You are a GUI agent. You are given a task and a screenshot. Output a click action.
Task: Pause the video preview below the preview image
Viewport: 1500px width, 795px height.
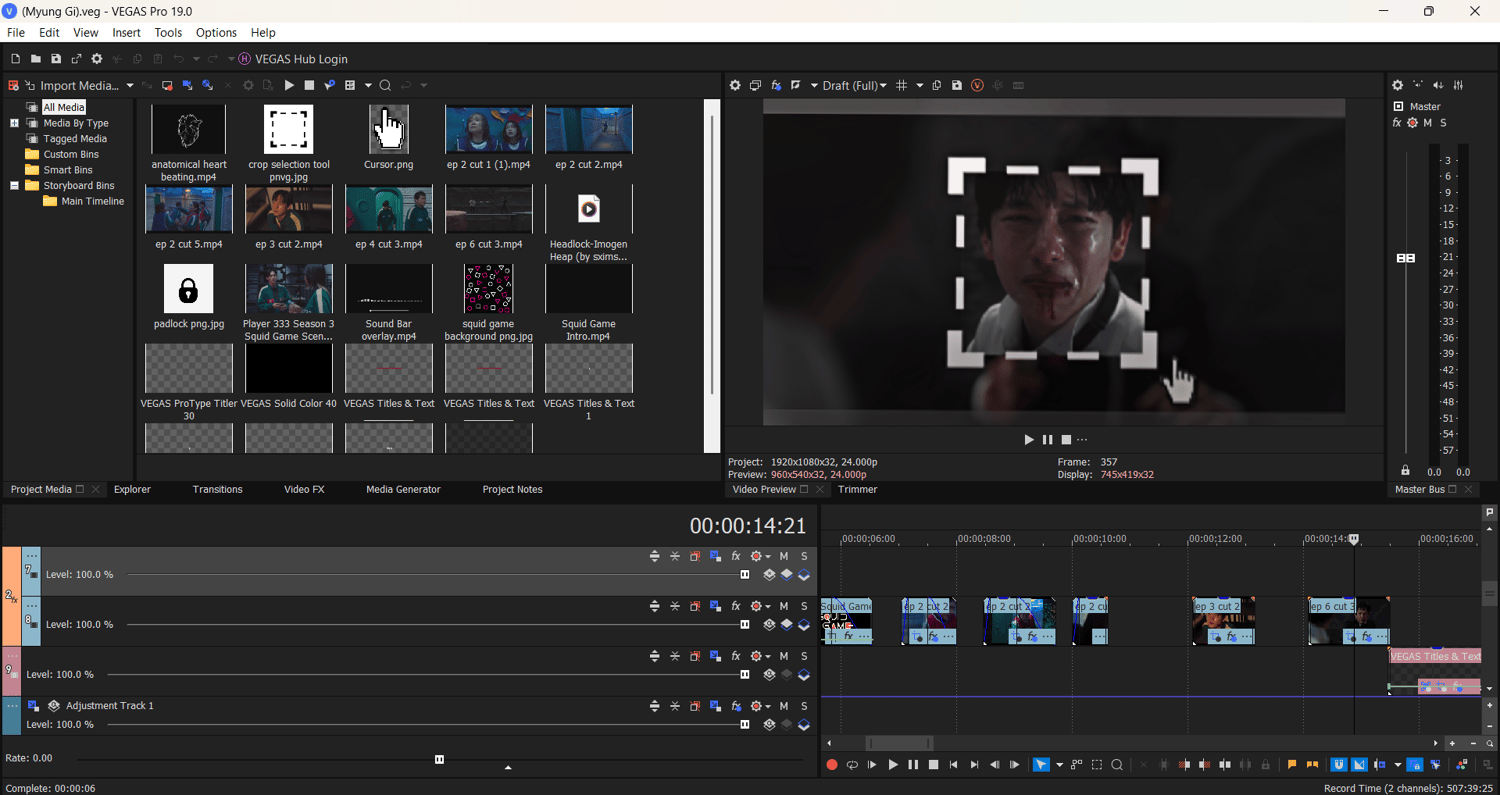[x=1047, y=440]
